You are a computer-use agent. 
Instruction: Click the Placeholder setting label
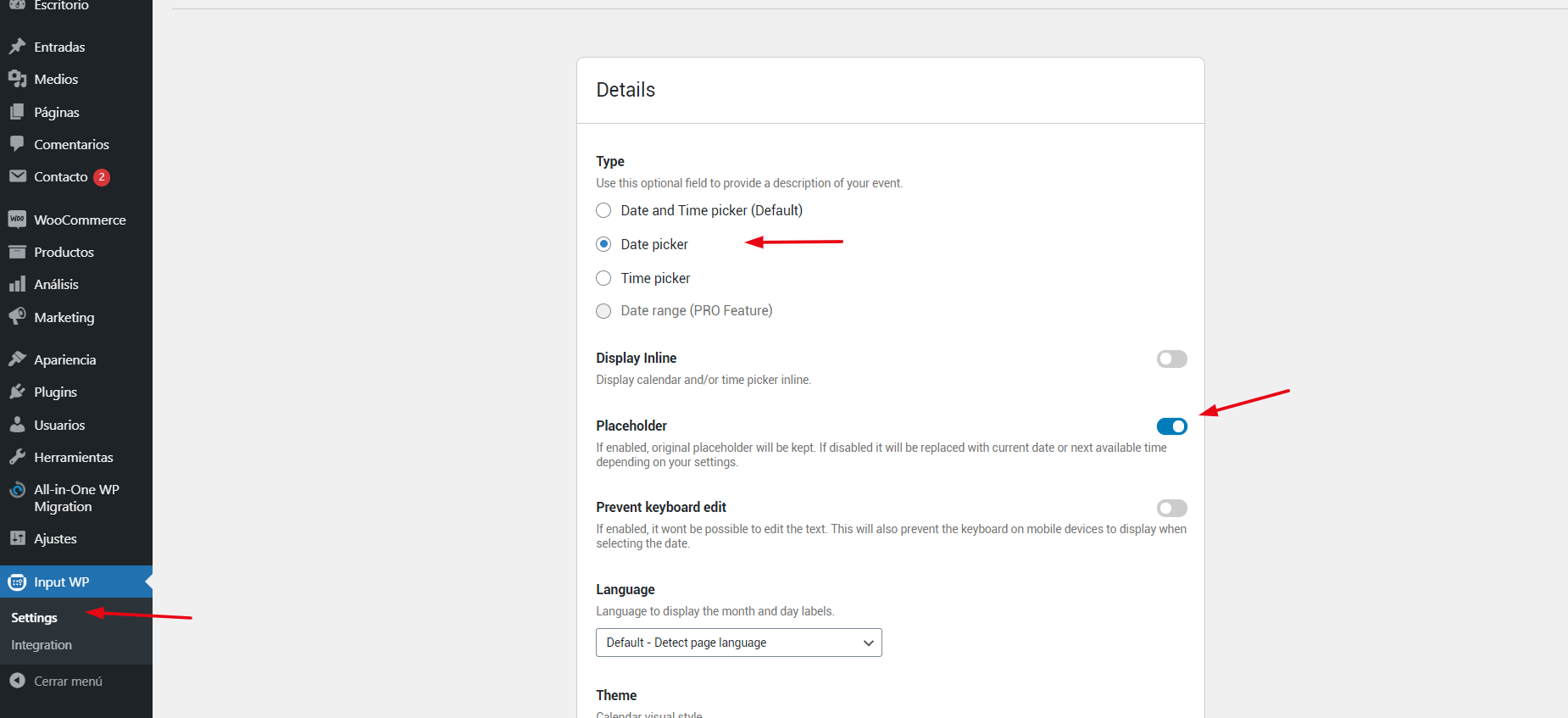(631, 426)
